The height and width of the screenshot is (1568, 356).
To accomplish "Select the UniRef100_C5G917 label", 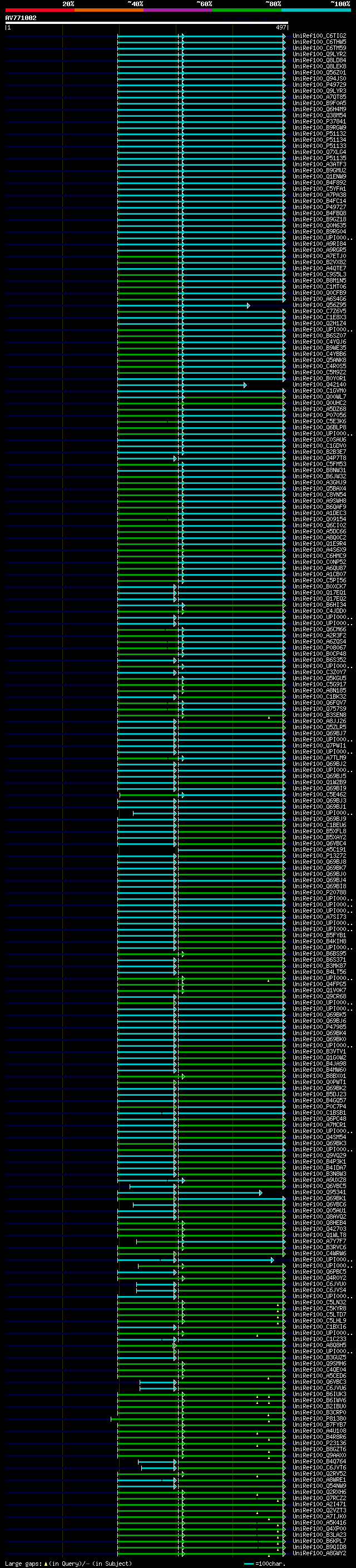I will click(319, 684).
